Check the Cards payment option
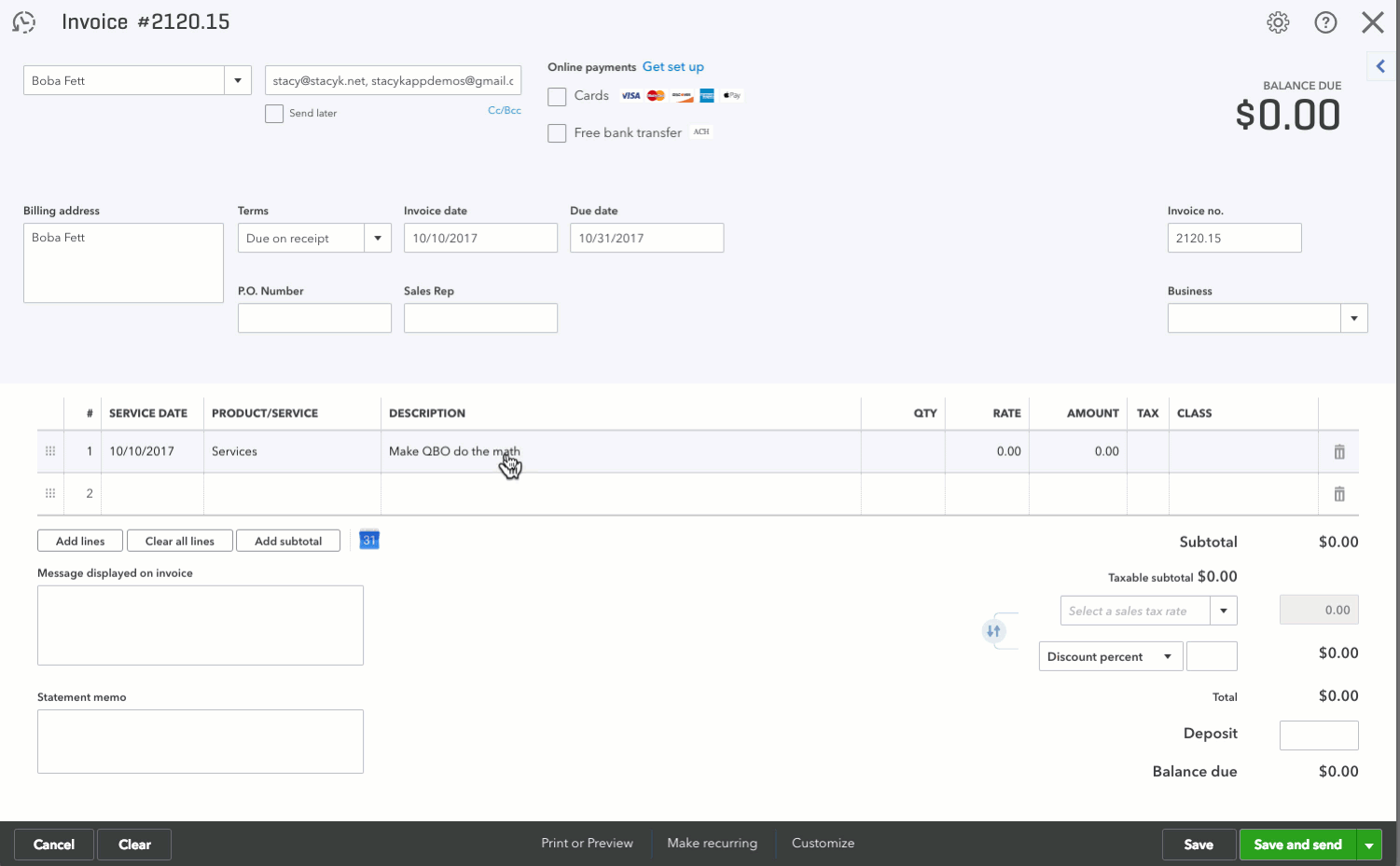 click(557, 97)
